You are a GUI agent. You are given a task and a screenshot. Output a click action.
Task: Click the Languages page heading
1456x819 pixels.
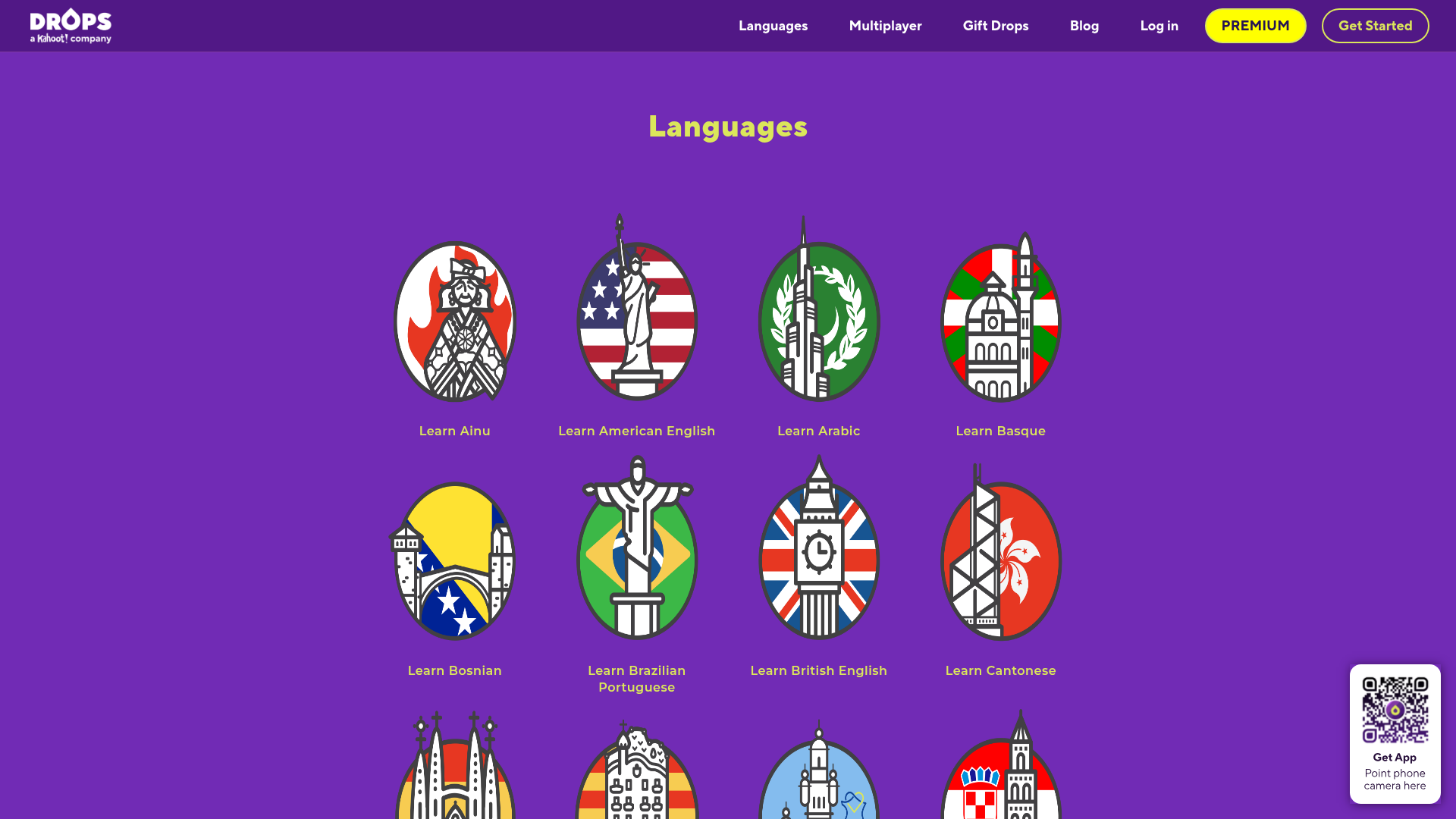pos(728,126)
